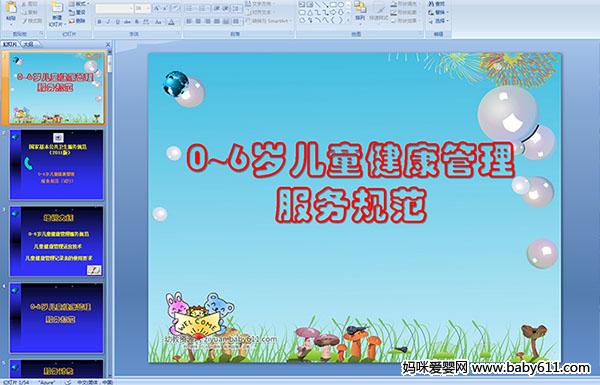Viewport: 600px width, 385px height.
Task: Click the Replace button in Editing group
Action: 437,13
